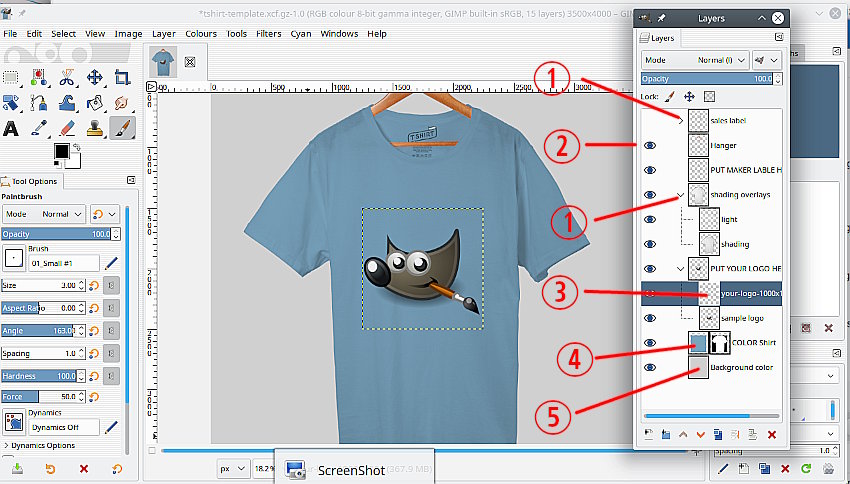850x484 pixels.
Task: Reset Angle to default
Action: (x=94, y=331)
